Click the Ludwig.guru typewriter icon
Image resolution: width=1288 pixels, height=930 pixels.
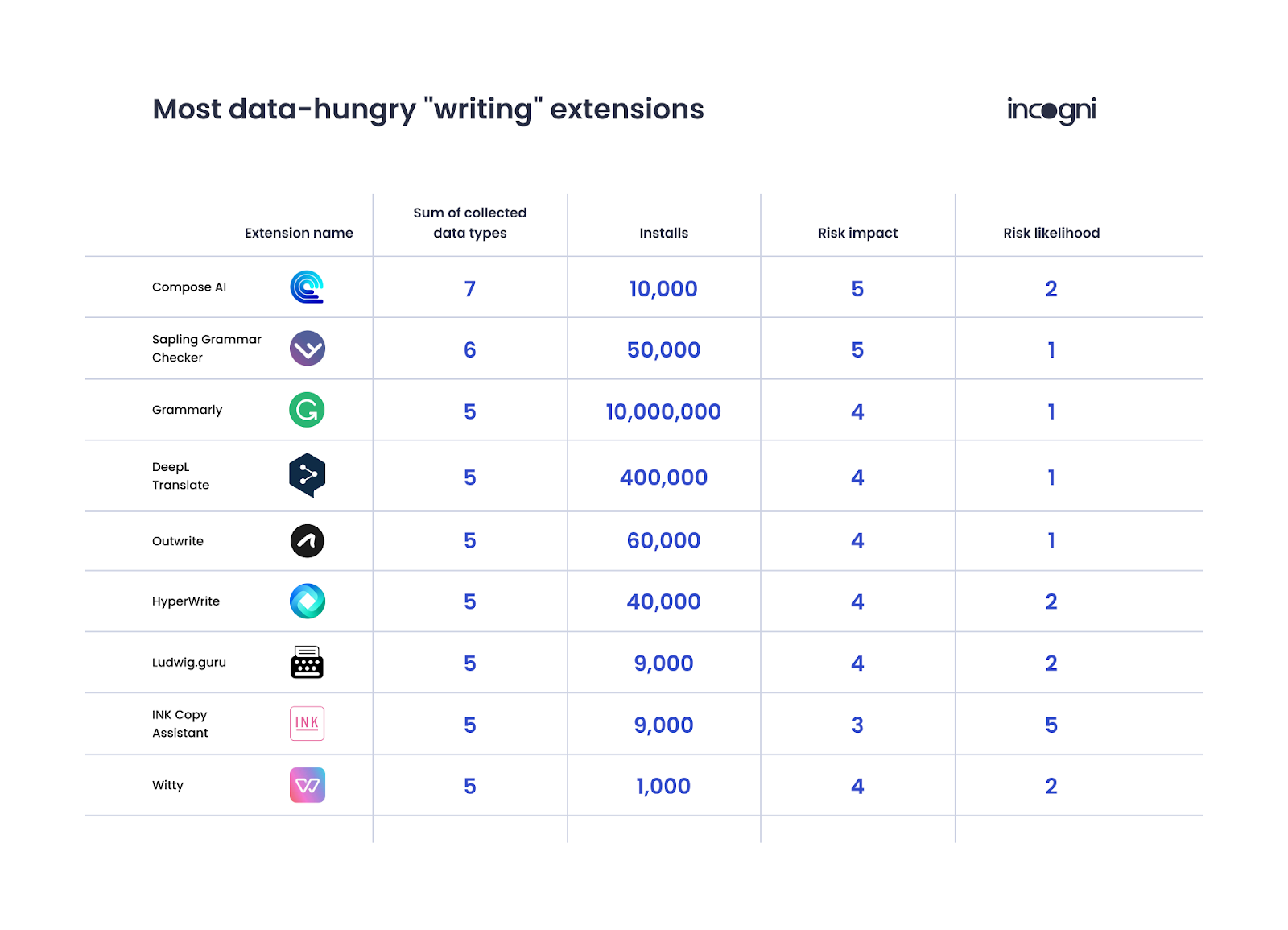307,663
